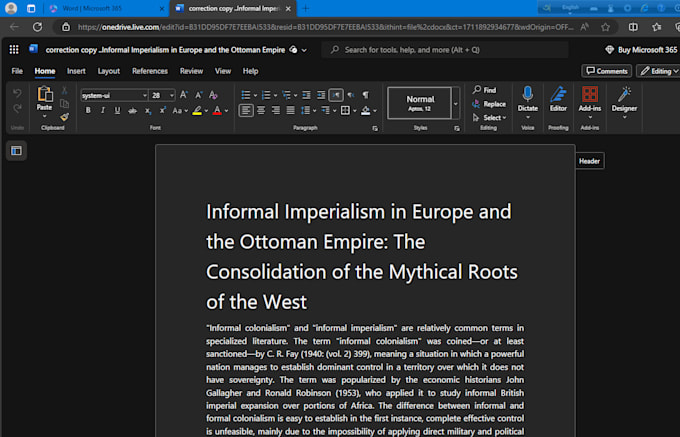Toggle underline formatting
The width and height of the screenshot is (680, 437).
pyautogui.click(x=118, y=110)
